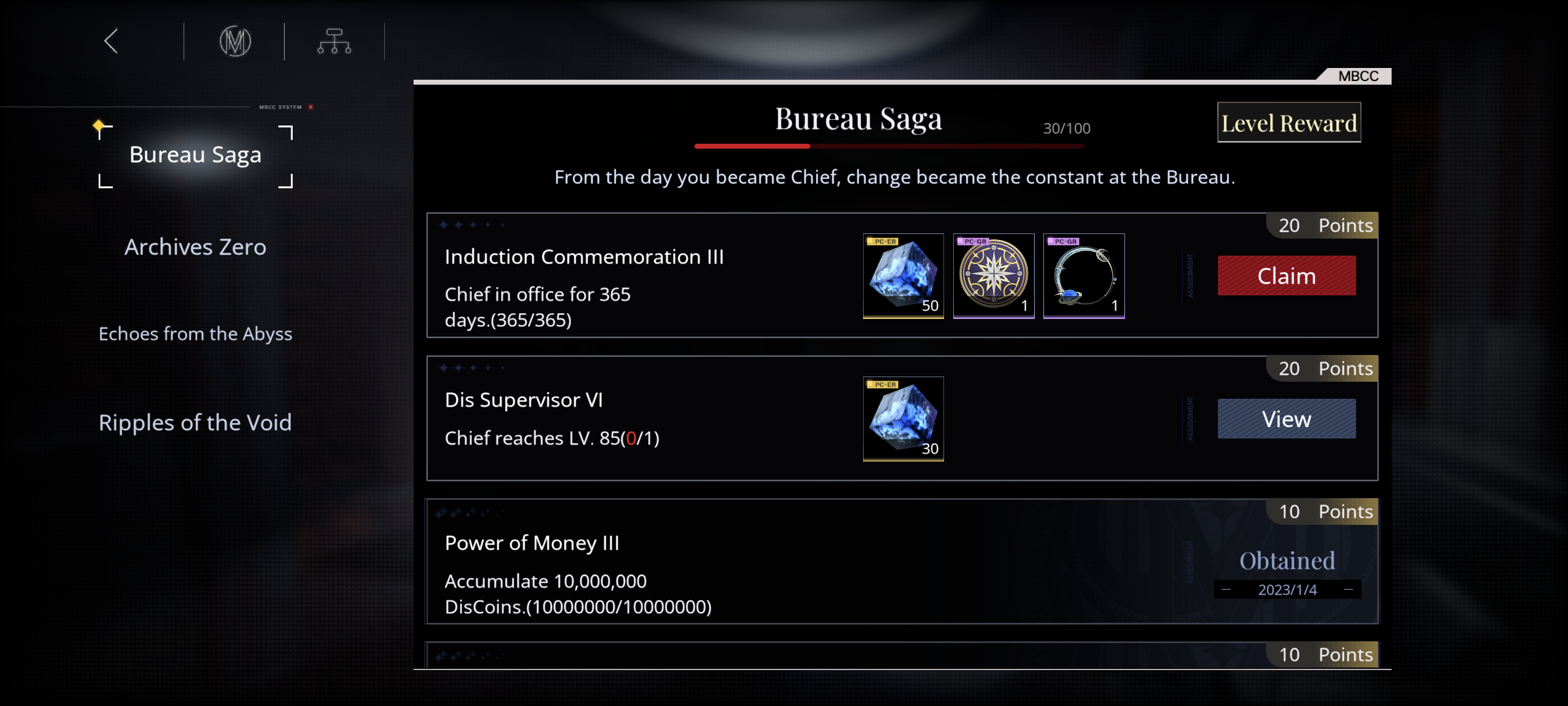Tap the 30 blue cube reward icon
The width and height of the screenshot is (1568, 706).
click(903, 418)
